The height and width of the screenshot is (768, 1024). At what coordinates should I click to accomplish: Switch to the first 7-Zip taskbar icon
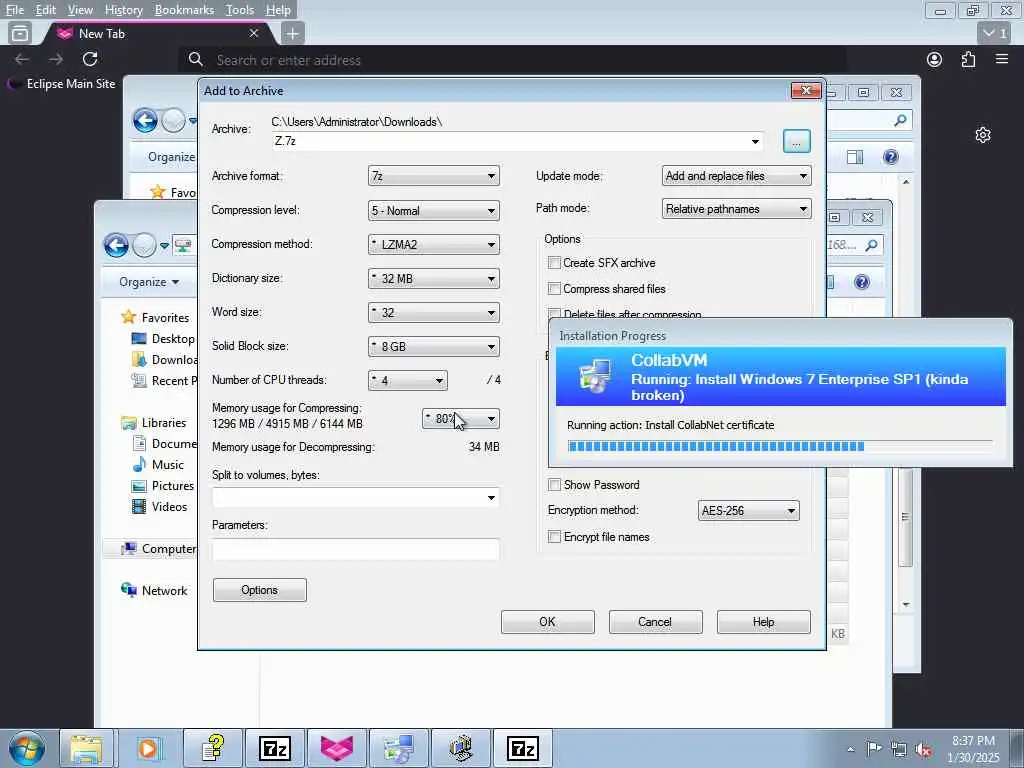click(x=274, y=748)
